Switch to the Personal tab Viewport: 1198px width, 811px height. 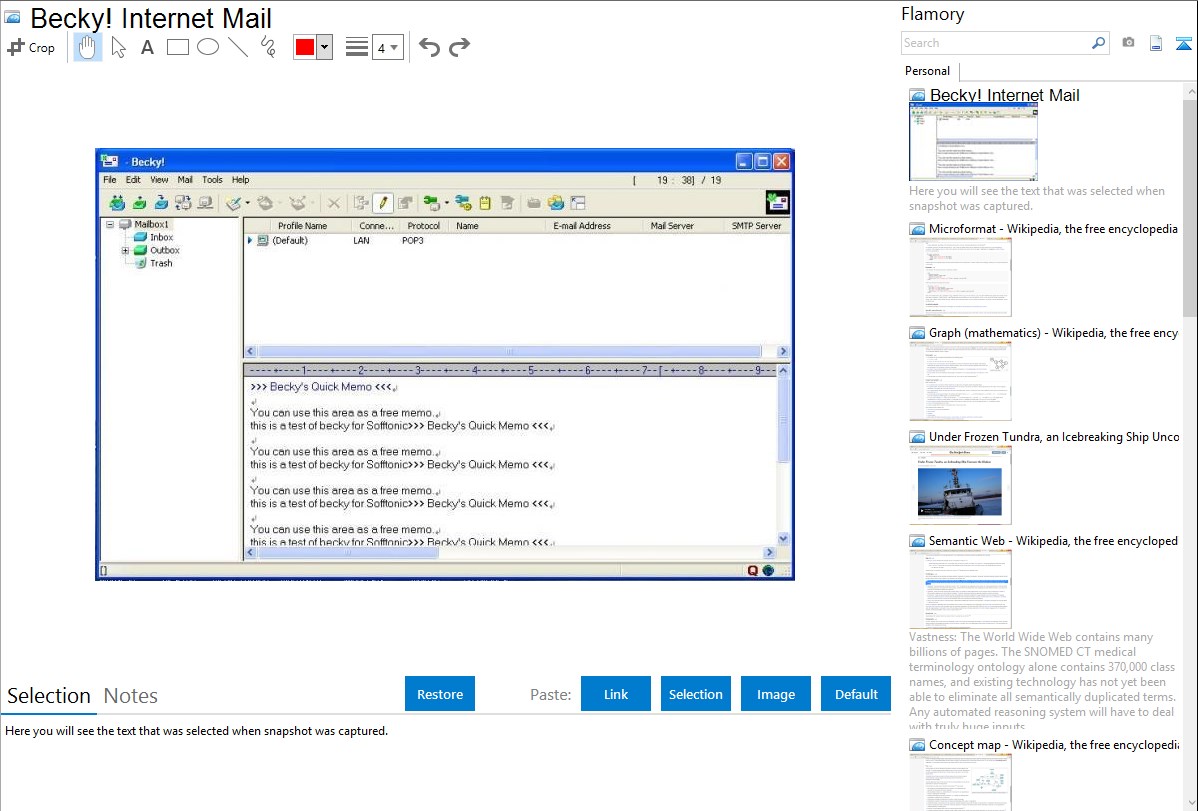pyautogui.click(x=928, y=70)
